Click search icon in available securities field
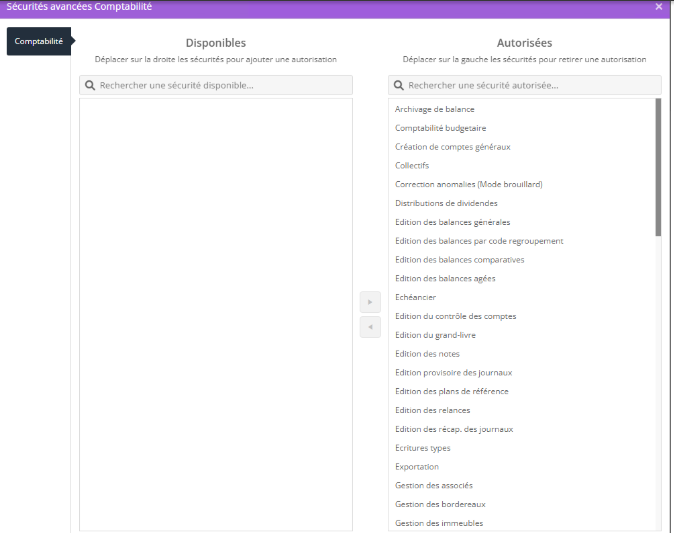The image size is (674, 533). point(90,86)
